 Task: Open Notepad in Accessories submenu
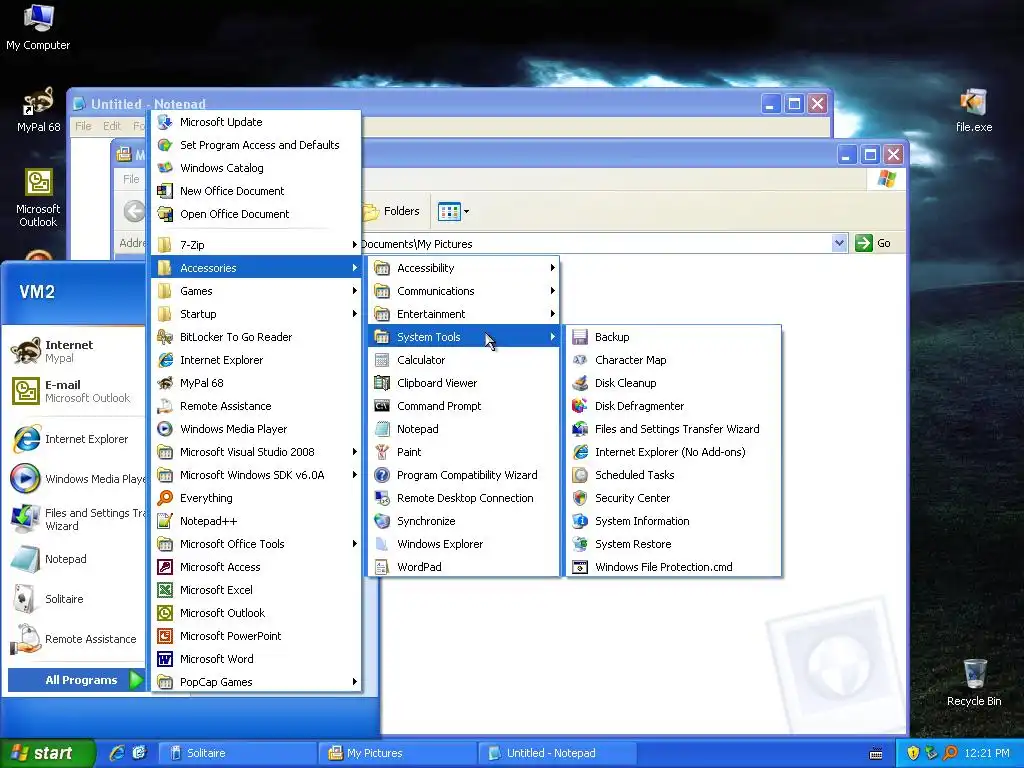(x=464, y=429)
